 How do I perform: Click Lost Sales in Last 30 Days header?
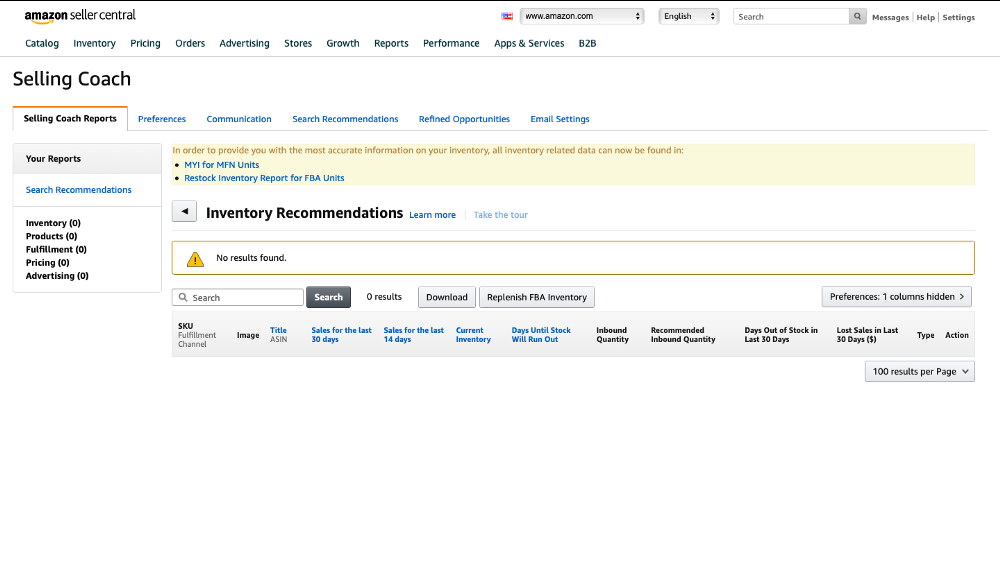pos(867,335)
